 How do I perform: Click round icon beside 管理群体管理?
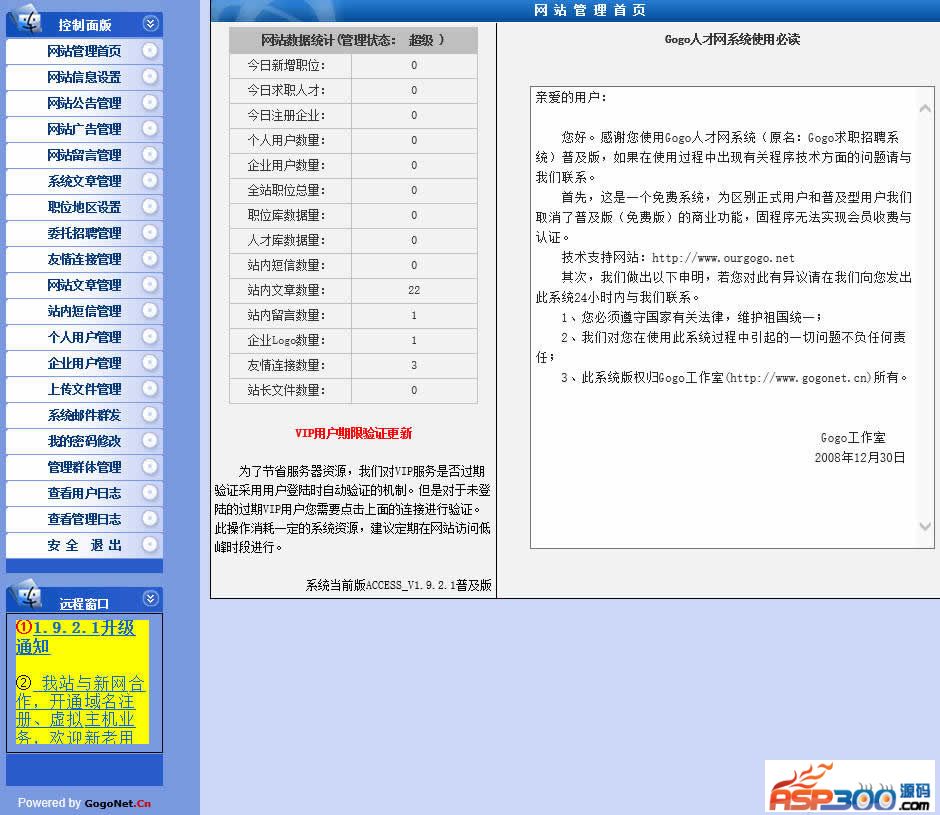pos(150,466)
